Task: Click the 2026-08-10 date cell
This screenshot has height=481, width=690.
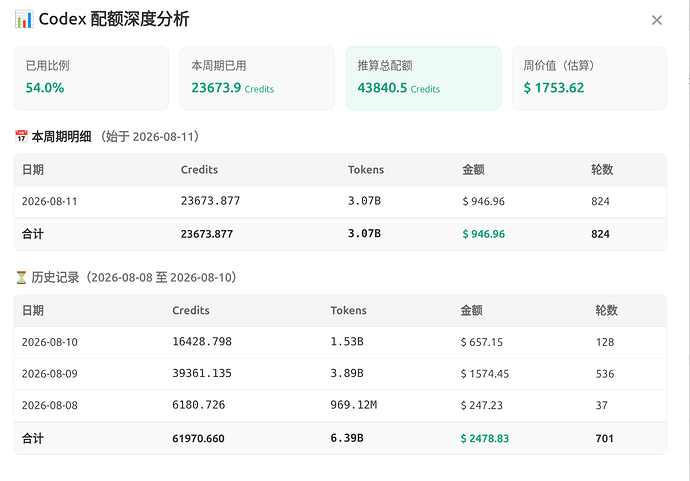Action: click(50, 342)
